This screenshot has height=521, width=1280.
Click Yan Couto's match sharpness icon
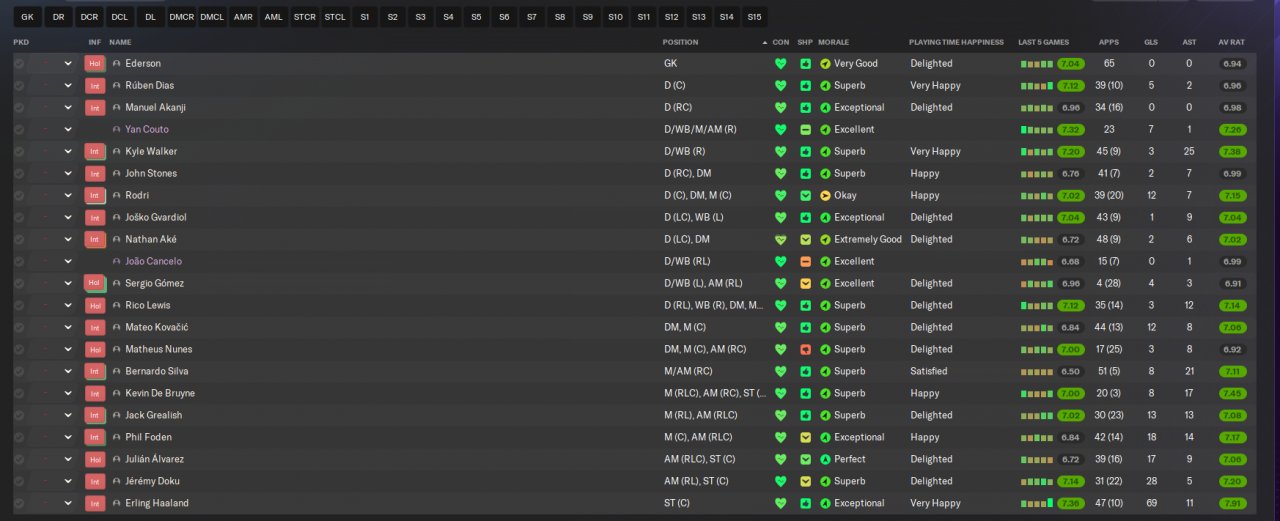(x=805, y=129)
